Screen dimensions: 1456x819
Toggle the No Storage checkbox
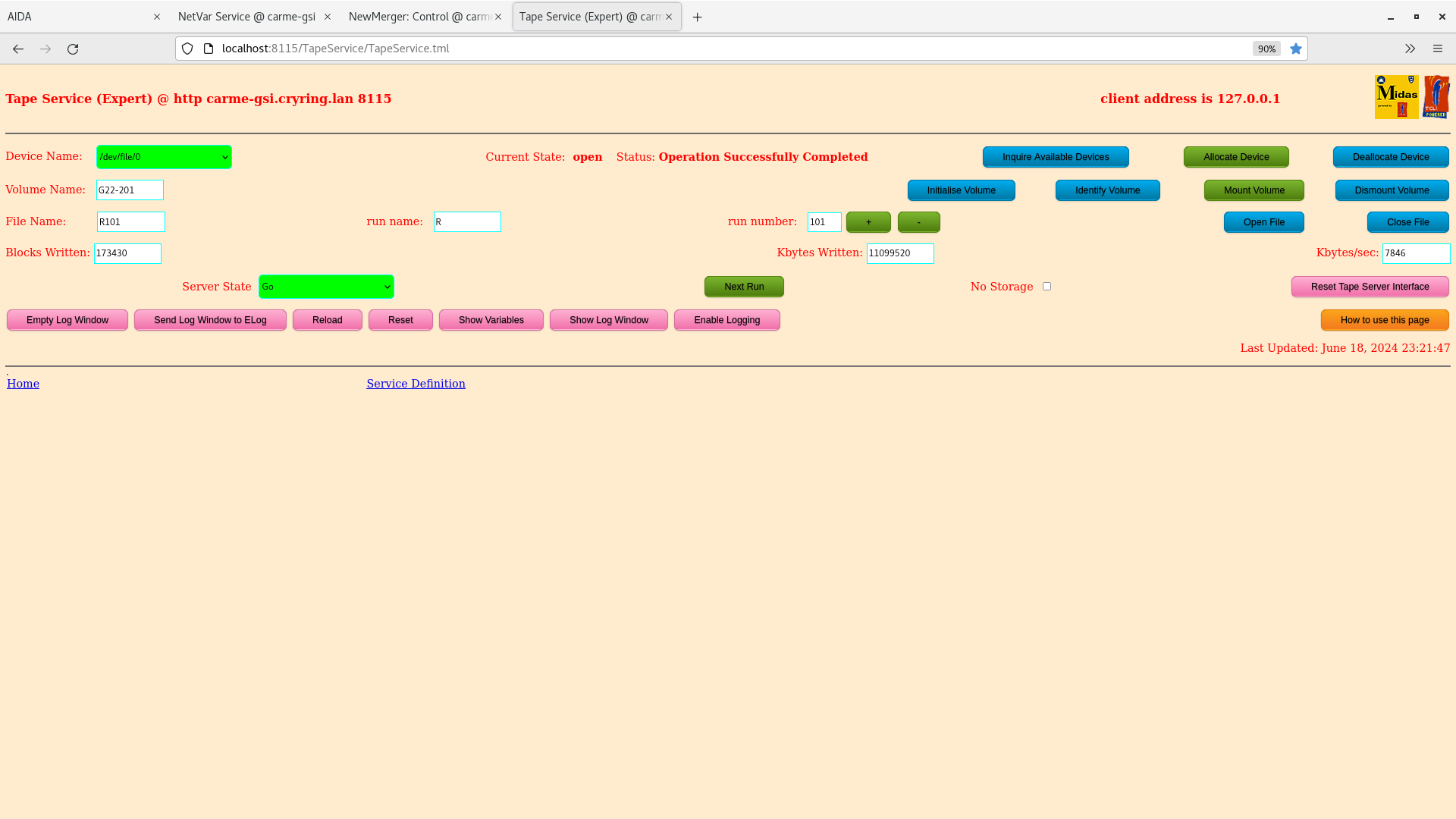pyautogui.click(x=1047, y=286)
